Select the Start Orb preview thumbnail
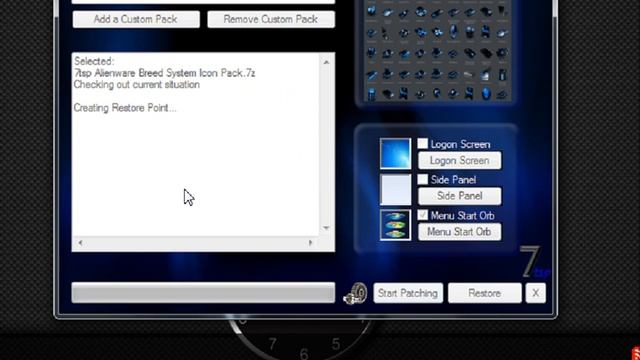640x360 pixels. pyautogui.click(x=395, y=225)
